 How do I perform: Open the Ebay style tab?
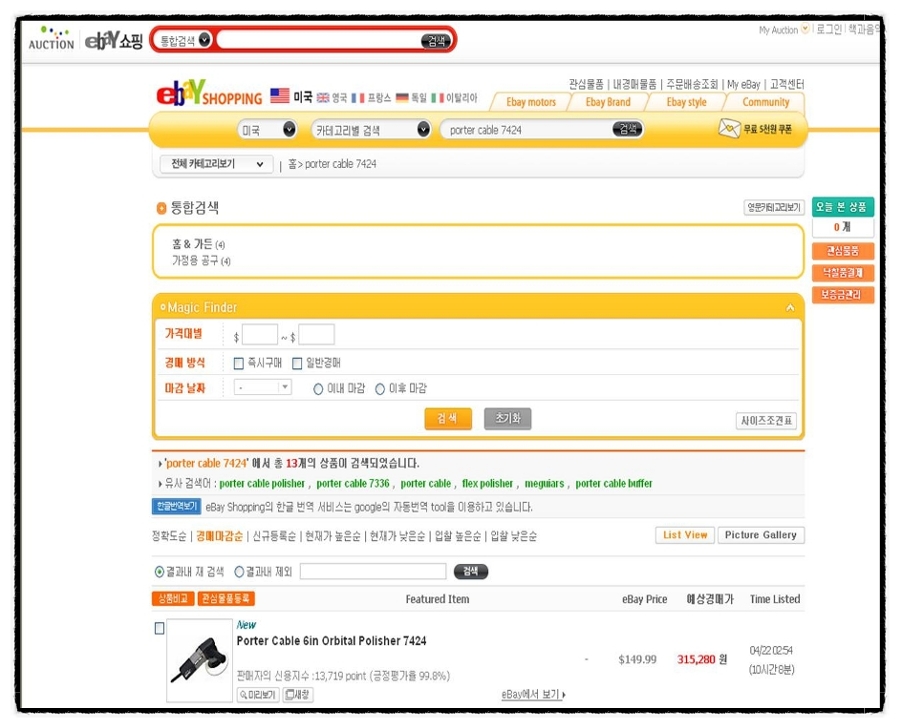pyautogui.click(x=686, y=102)
